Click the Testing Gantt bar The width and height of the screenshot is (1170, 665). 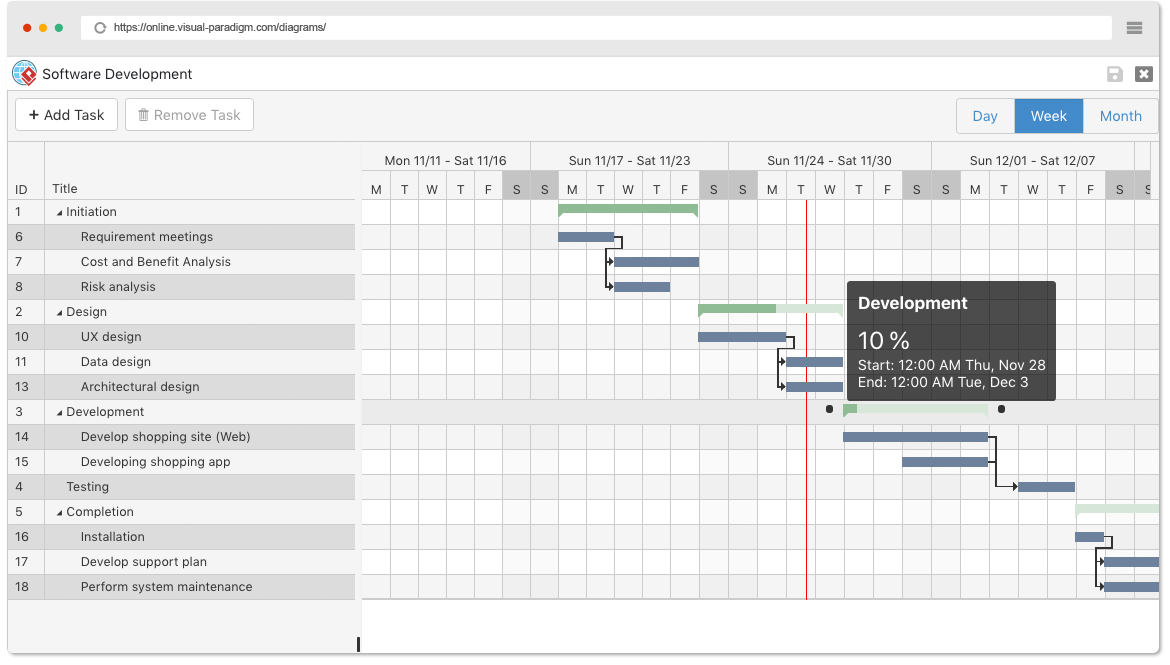1046,487
